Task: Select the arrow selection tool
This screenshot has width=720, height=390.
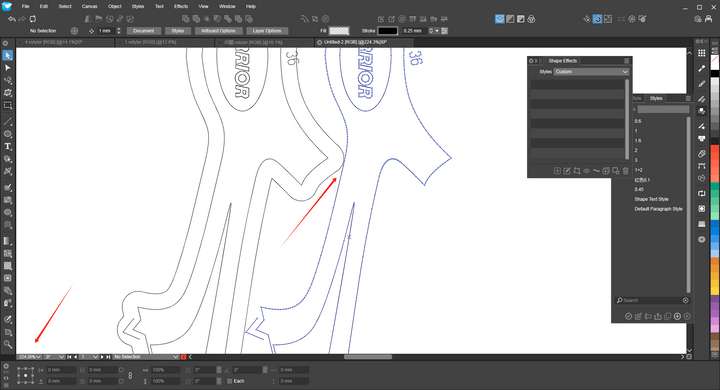Action: click(7, 56)
